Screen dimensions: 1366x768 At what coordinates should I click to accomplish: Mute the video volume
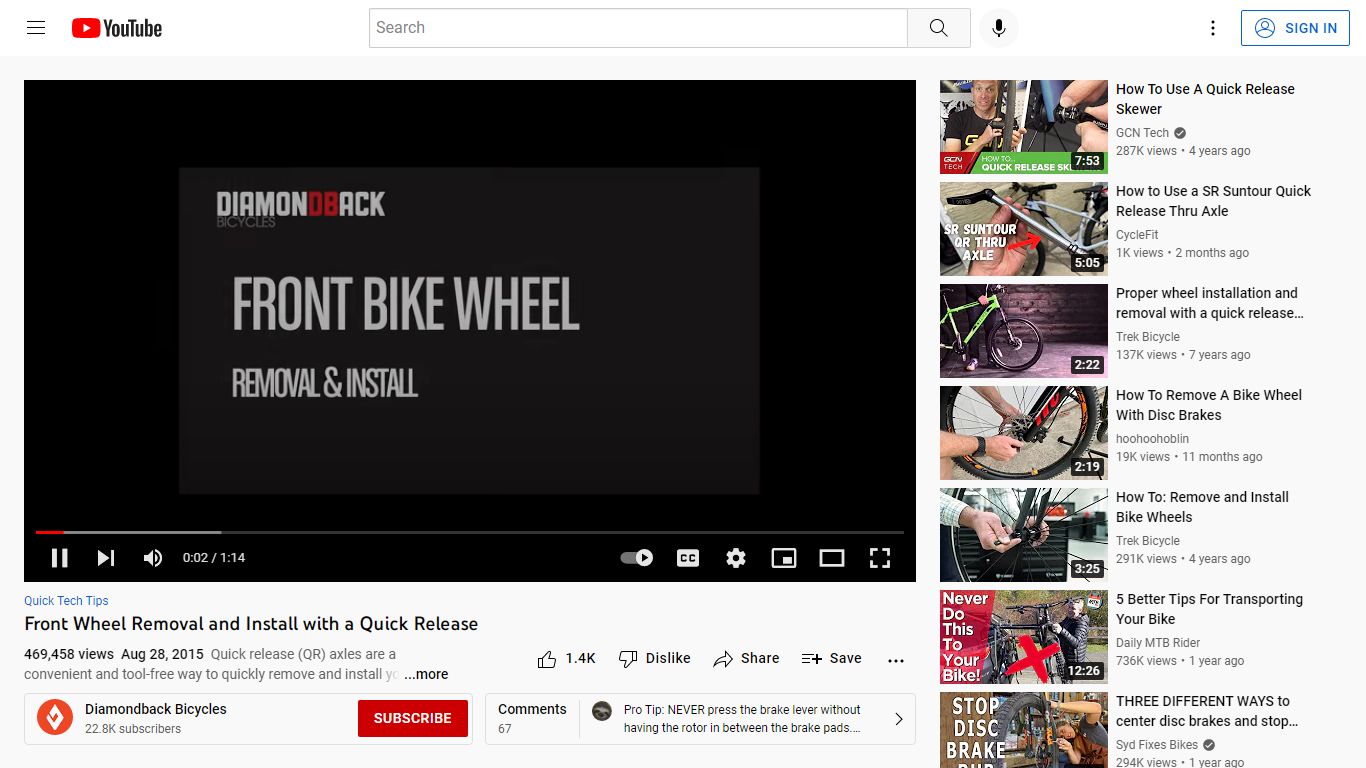pyautogui.click(x=153, y=558)
